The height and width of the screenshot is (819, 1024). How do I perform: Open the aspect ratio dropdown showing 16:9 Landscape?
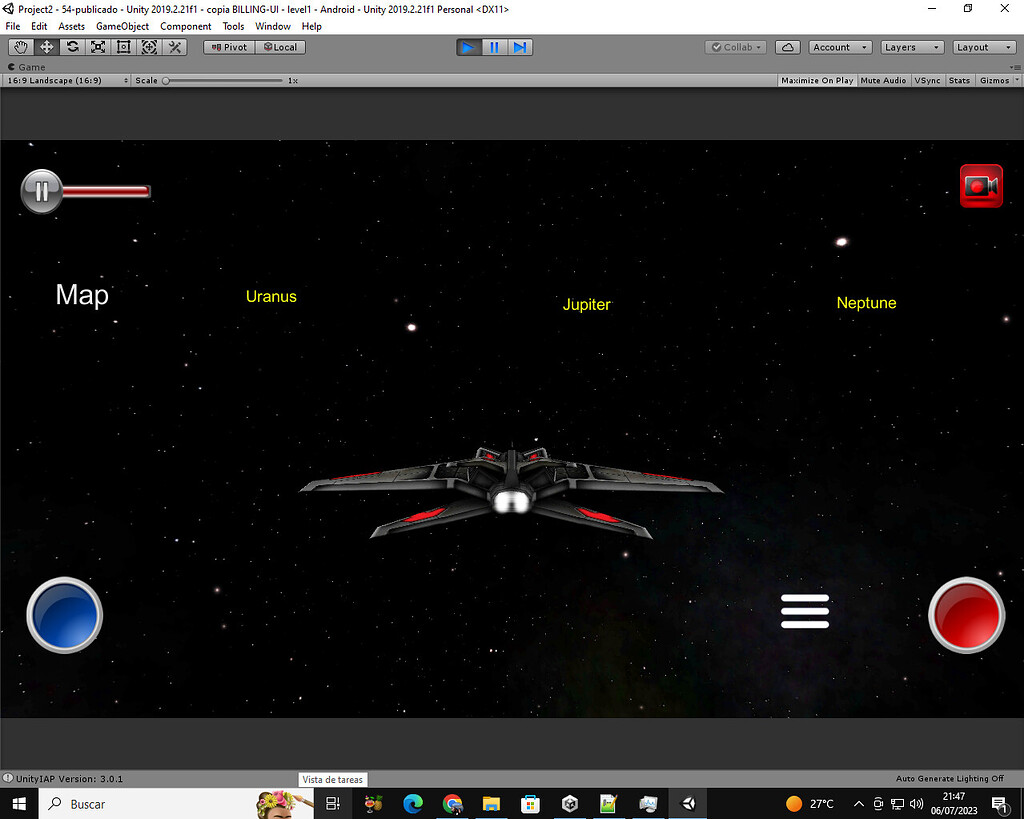click(66, 80)
